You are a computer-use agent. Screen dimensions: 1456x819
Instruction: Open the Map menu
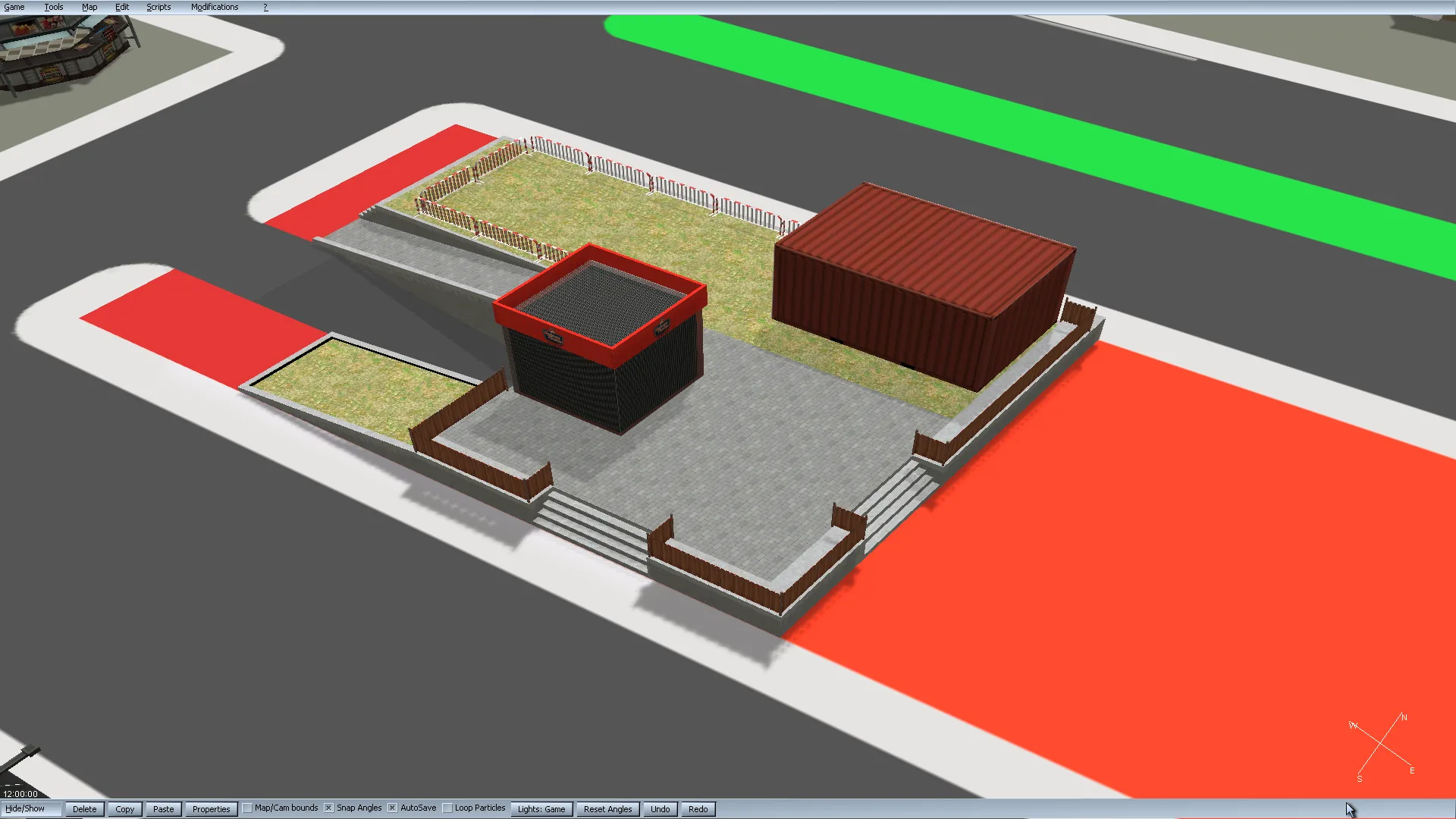tap(89, 7)
